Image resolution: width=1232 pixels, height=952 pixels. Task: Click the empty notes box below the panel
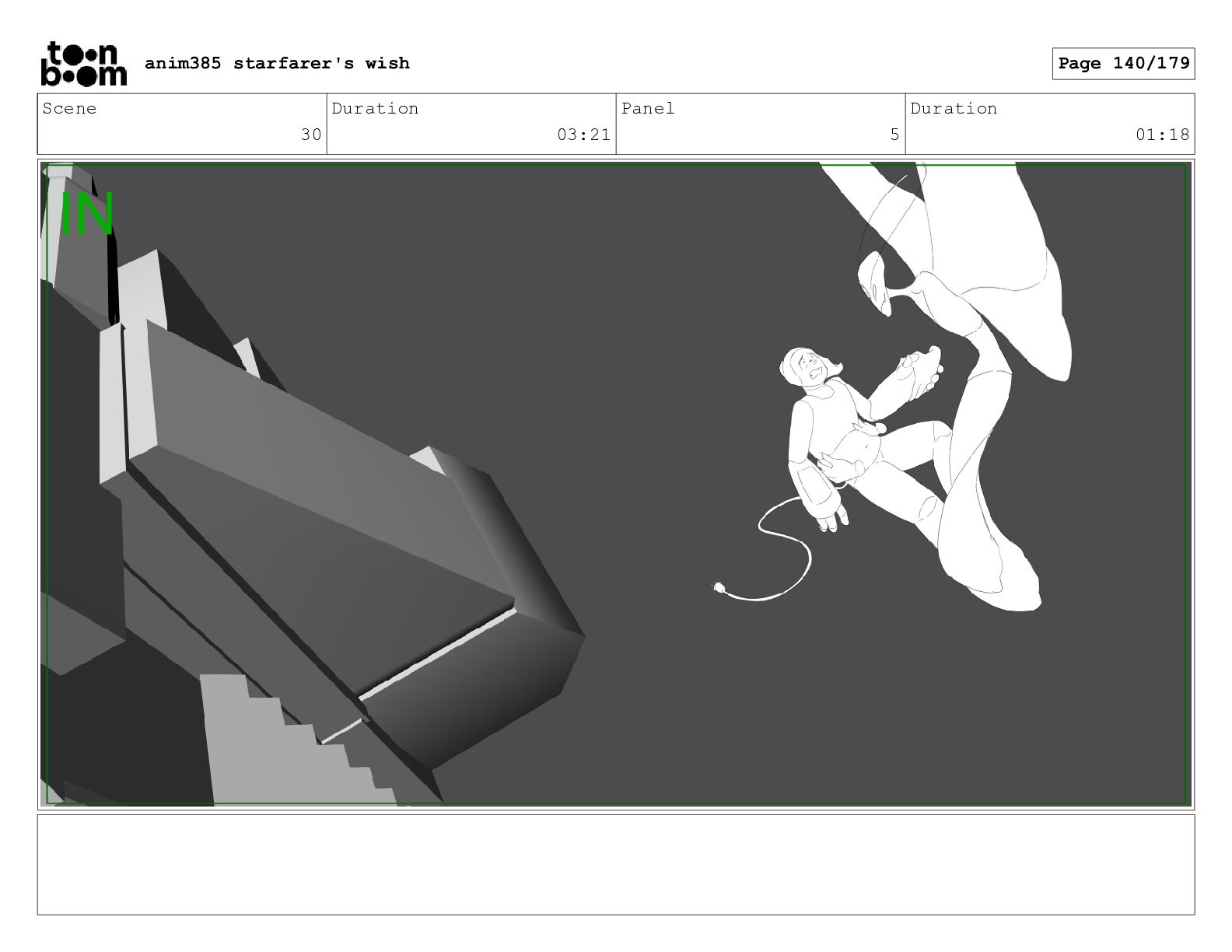click(x=616, y=864)
